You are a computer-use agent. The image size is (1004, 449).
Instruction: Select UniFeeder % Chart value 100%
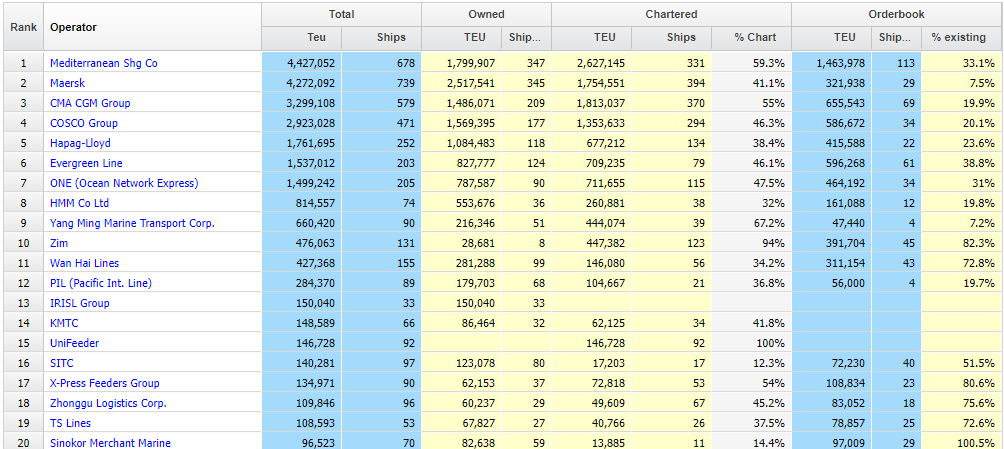(x=752, y=343)
